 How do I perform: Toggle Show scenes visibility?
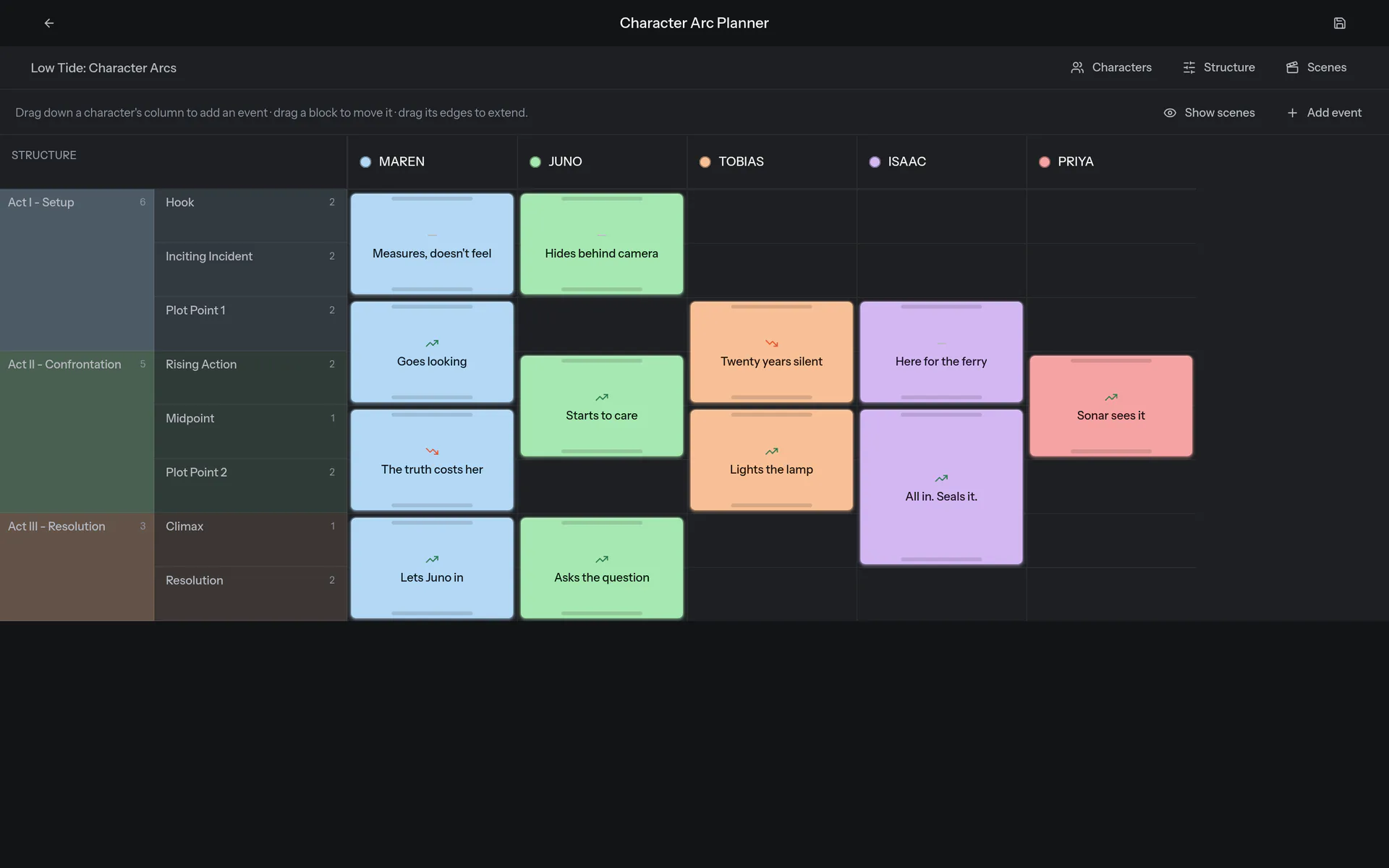(1209, 113)
